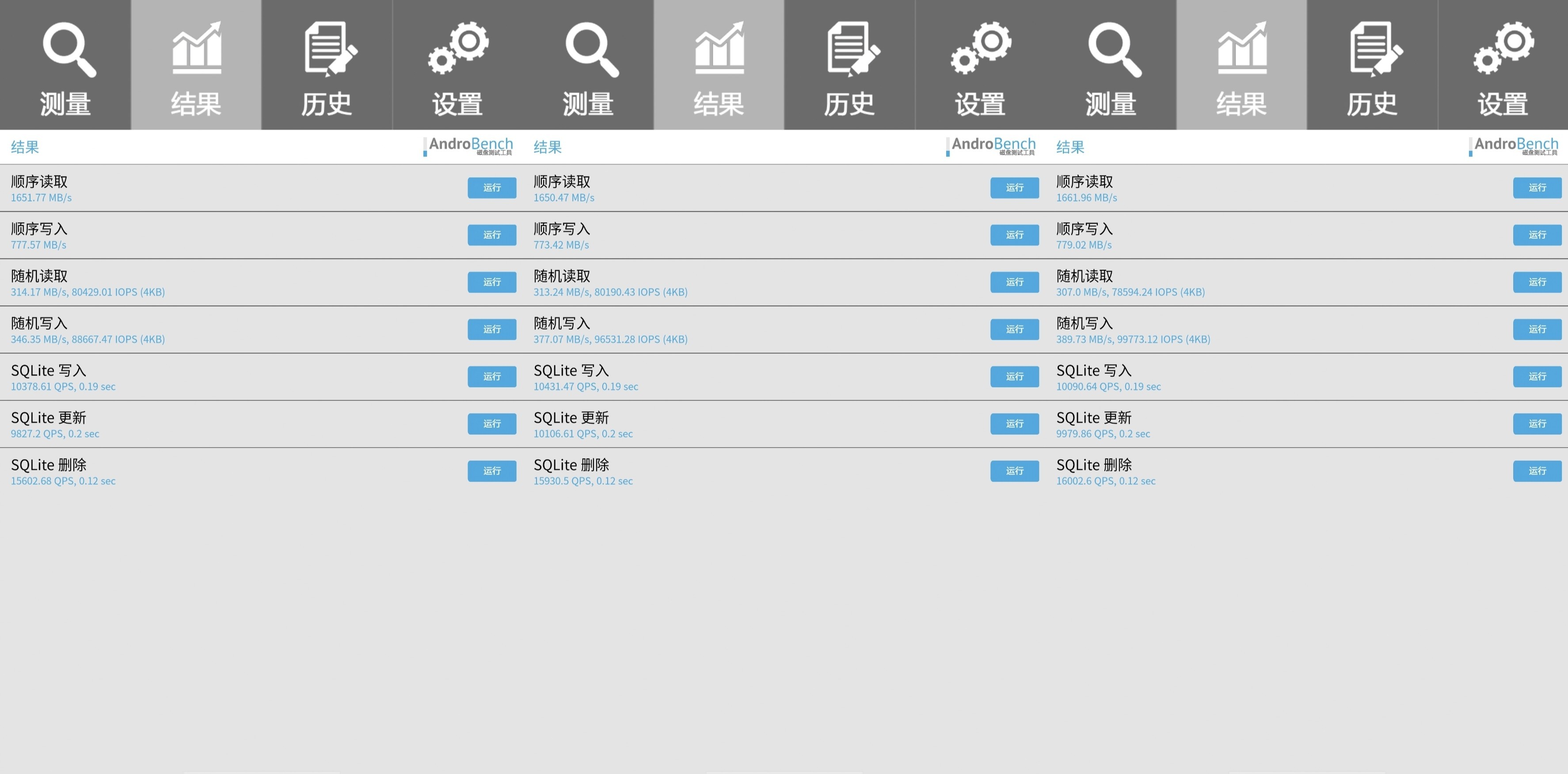This screenshot has width=1568, height=774.
Task: Run random read test showing 78594.24 IOPS
Action: tap(1537, 282)
